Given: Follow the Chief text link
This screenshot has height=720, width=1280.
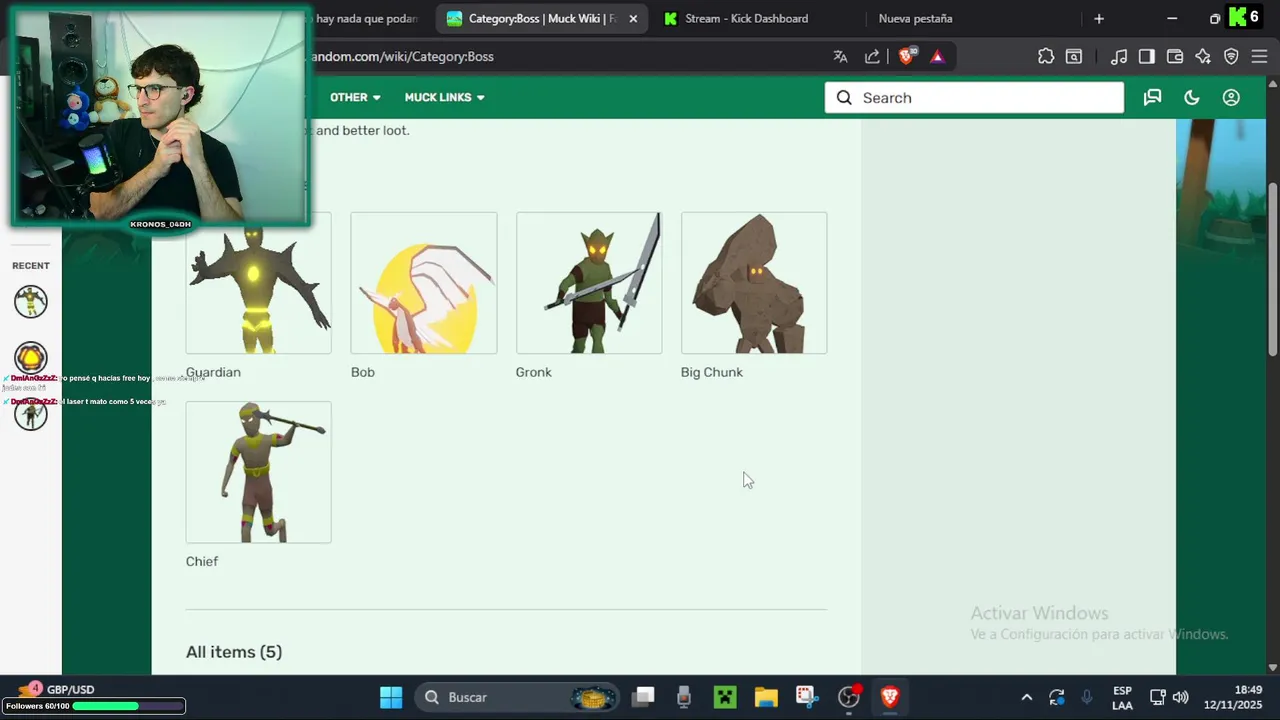Looking at the screenshot, I should point(202,561).
